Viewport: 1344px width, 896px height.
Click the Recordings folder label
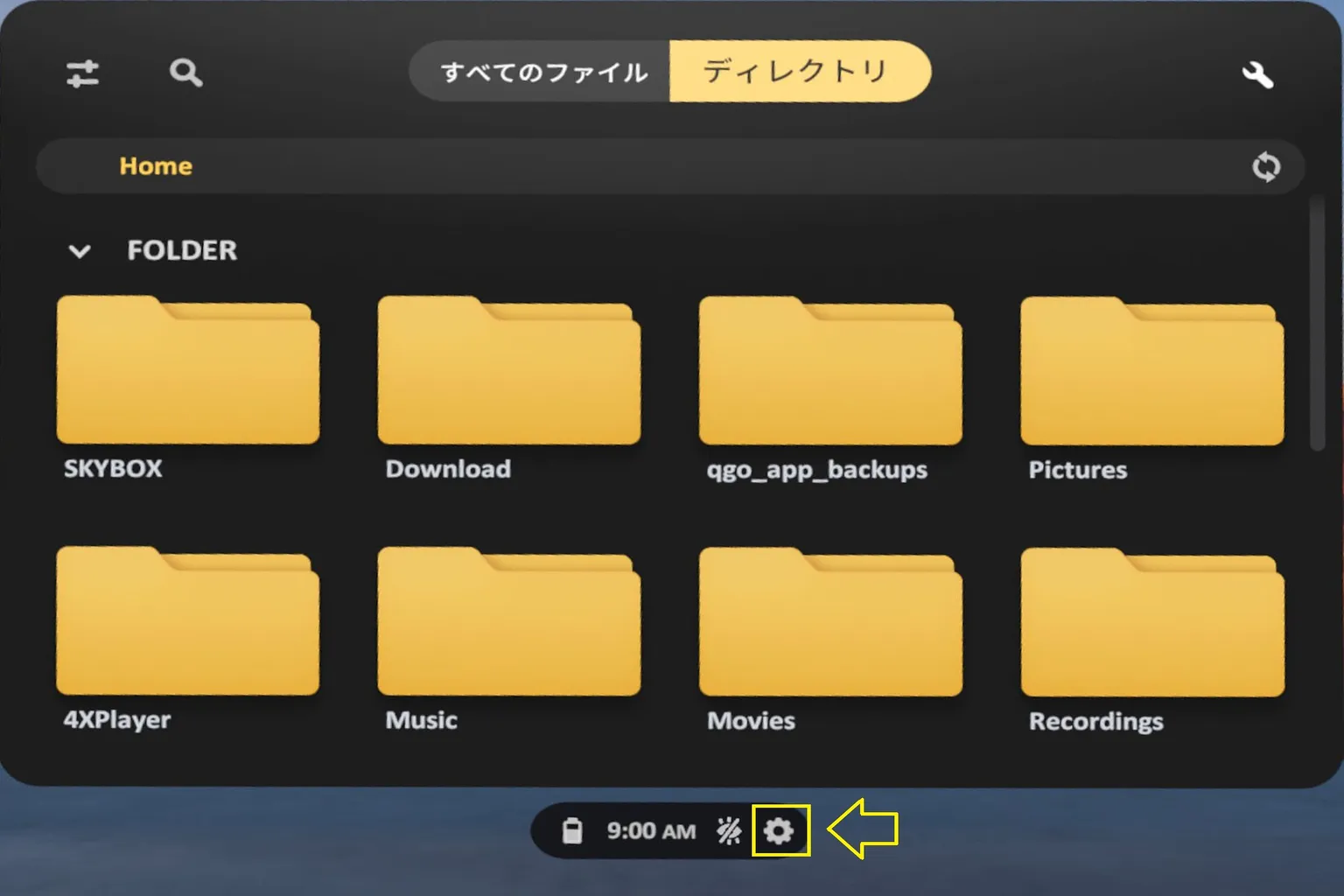(1096, 722)
